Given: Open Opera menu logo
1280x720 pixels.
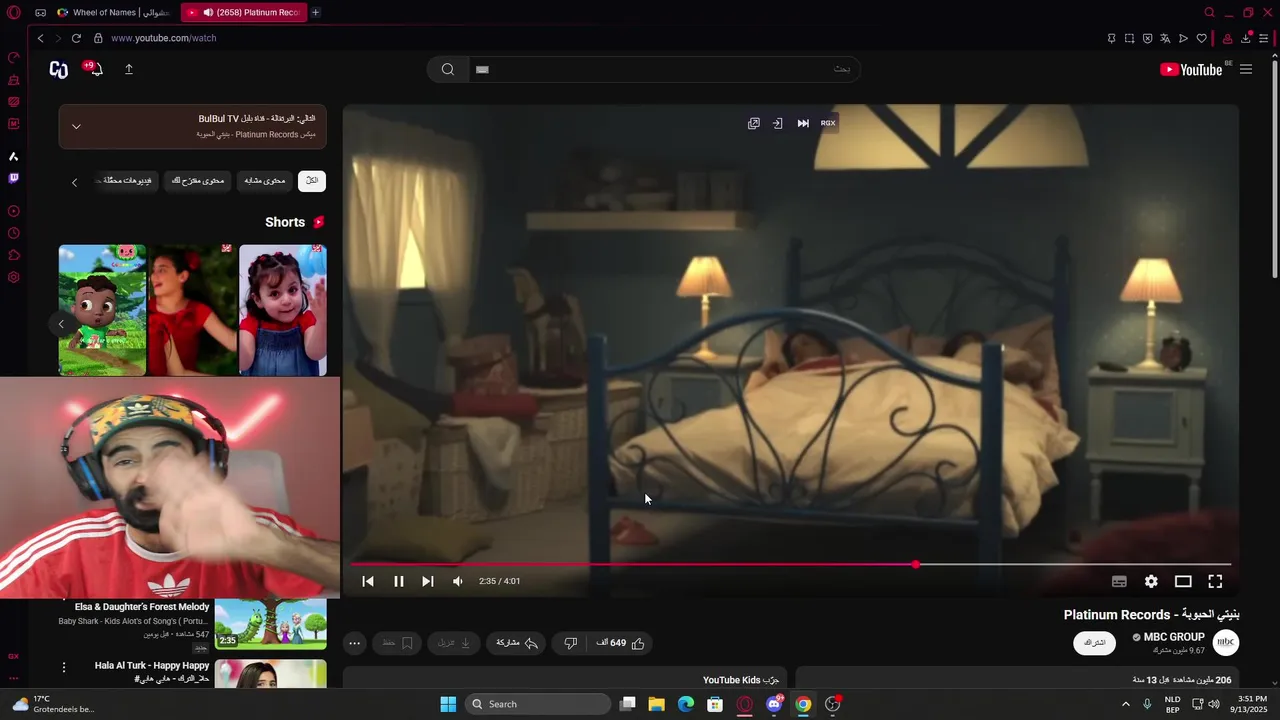Looking at the screenshot, I should click(x=14, y=12).
